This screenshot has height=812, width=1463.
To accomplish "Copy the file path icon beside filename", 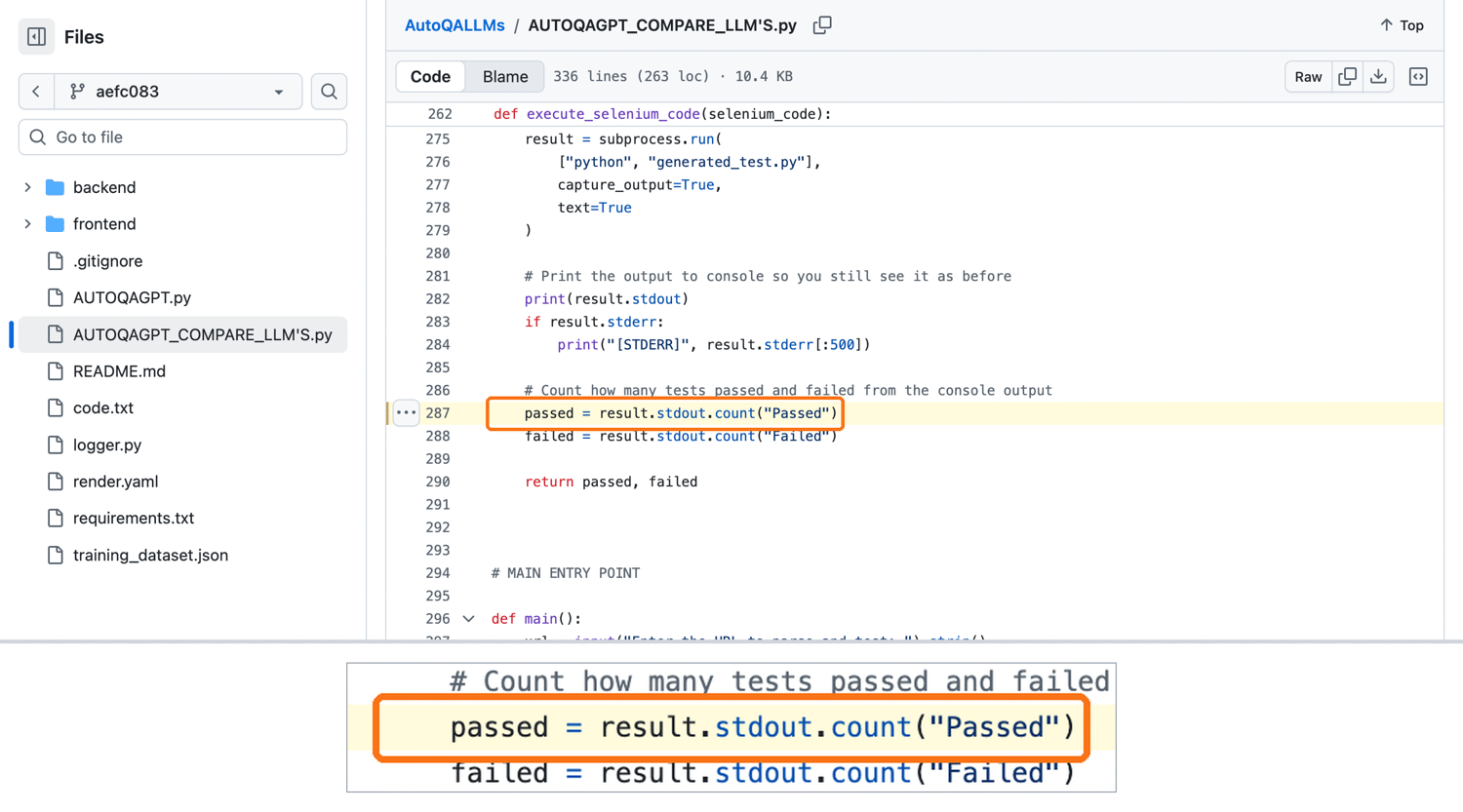I will [822, 25].
